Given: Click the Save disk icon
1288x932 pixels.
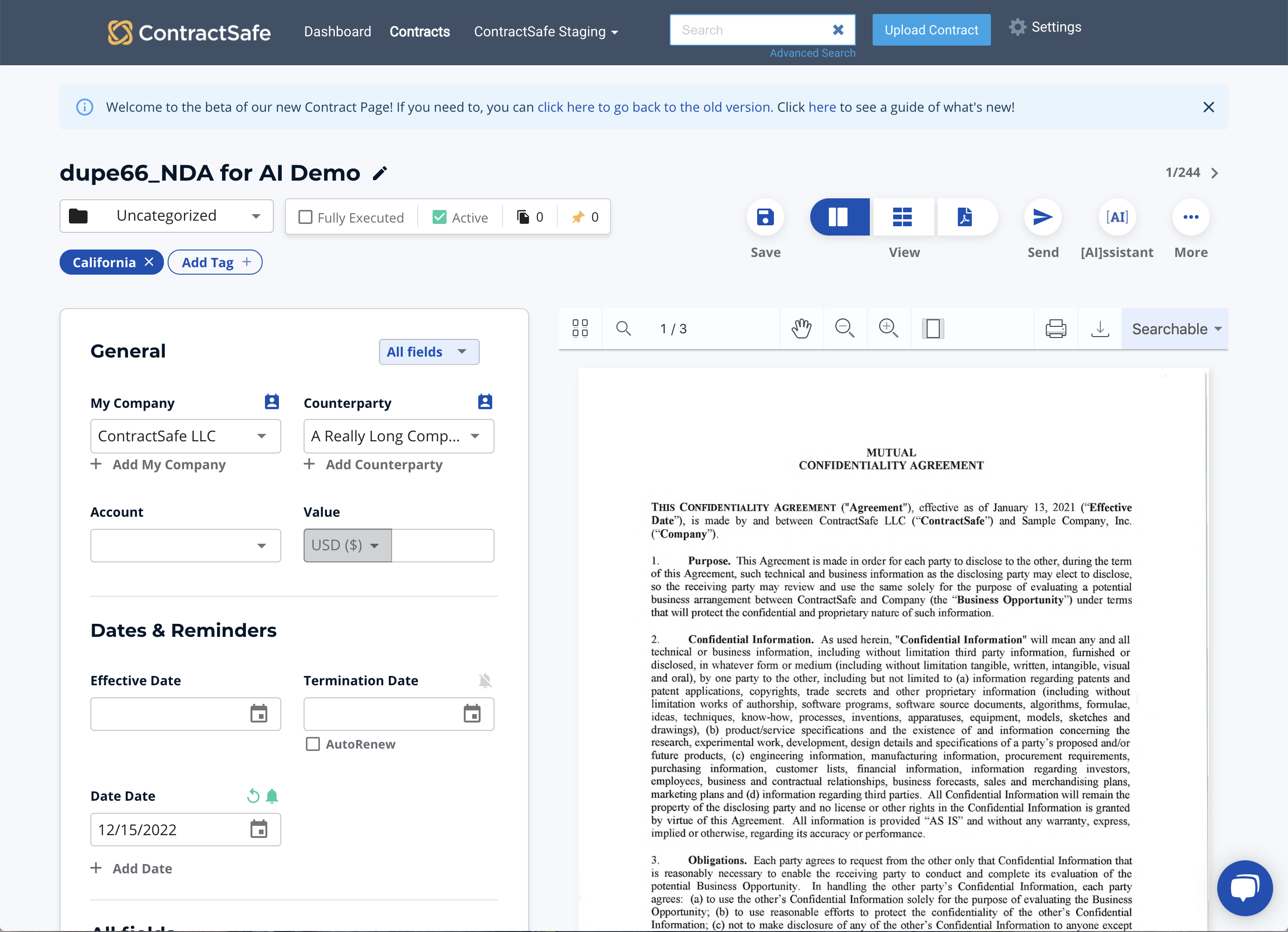Looking at the screenshot, I should pos(765,217).
